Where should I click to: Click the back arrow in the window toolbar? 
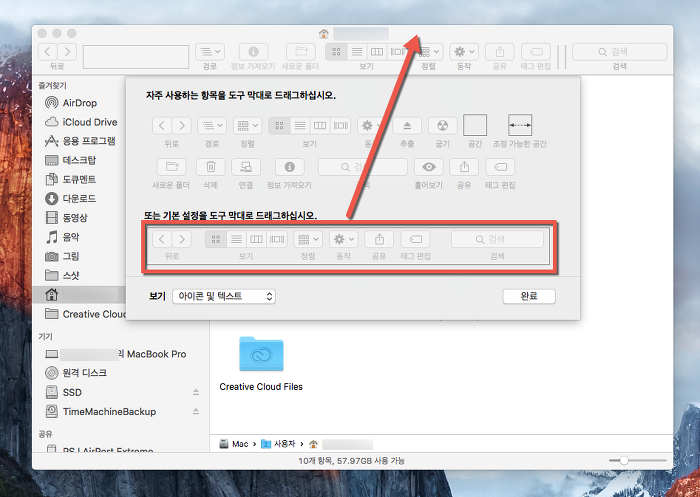click(x=48, y=52)
